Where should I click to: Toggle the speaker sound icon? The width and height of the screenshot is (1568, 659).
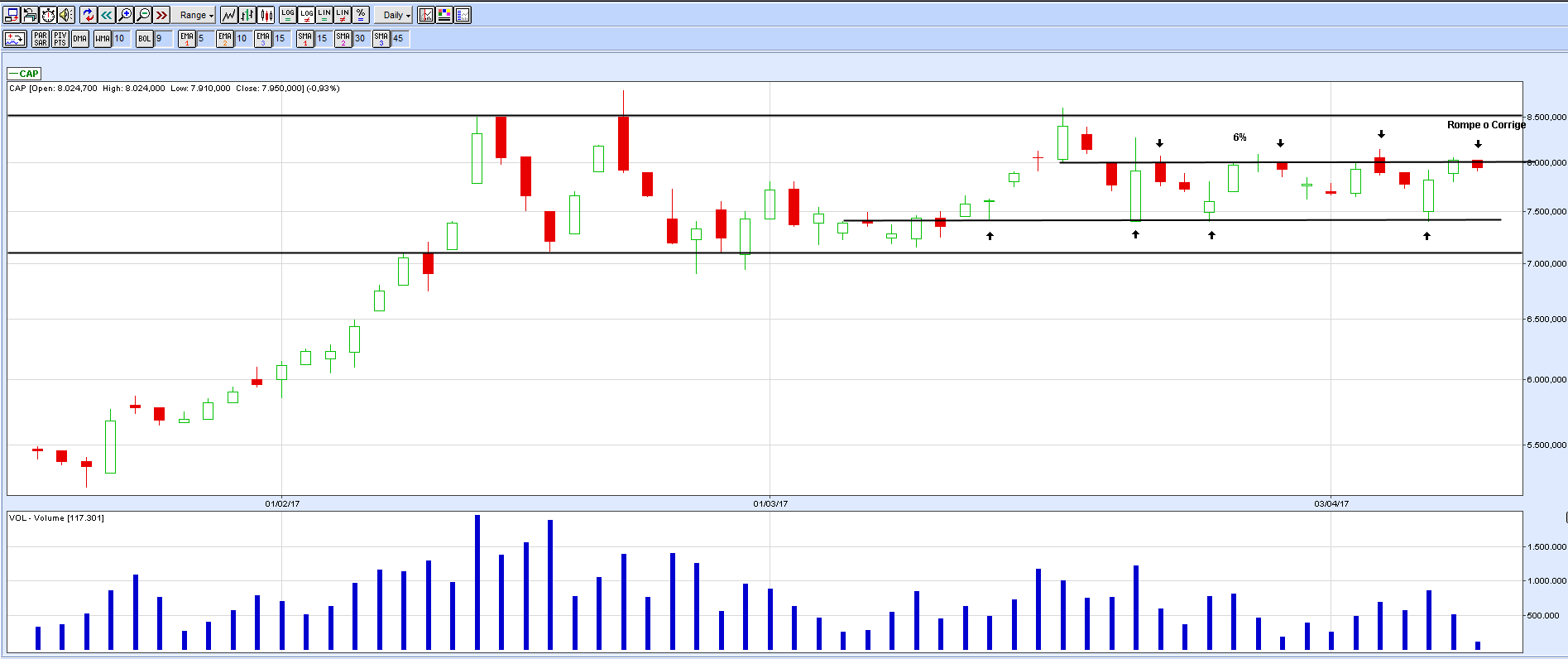pyautogui.click(x=66, y=15)
